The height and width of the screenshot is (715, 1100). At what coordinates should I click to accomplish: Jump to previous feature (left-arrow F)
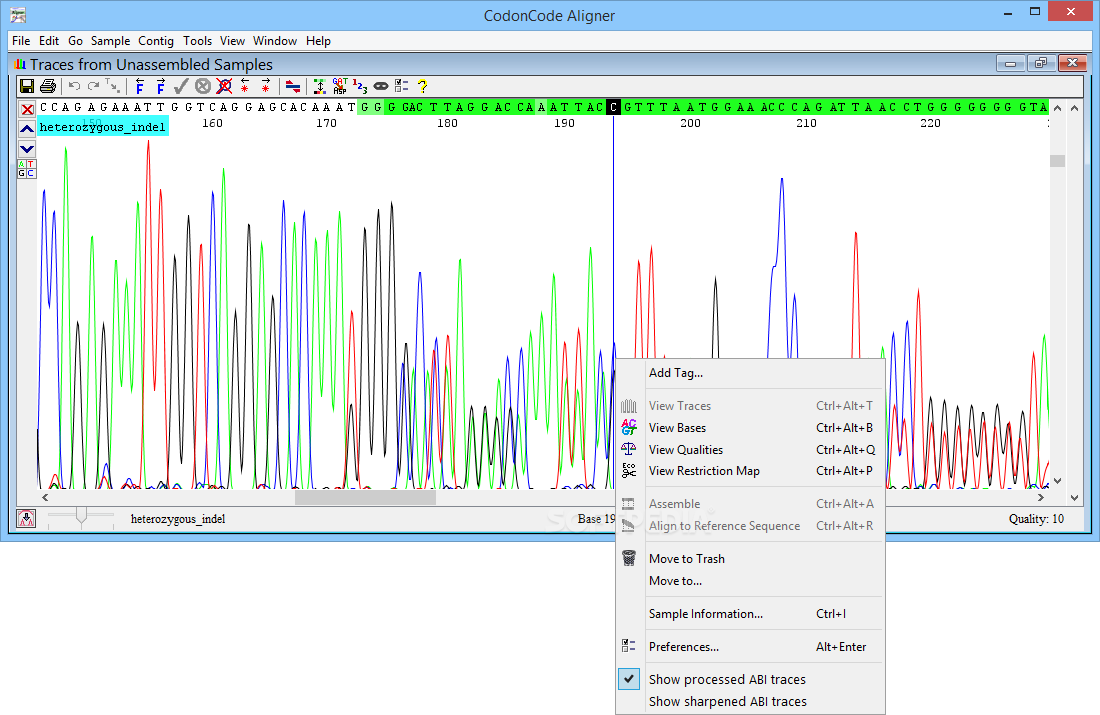pos(140,86)
